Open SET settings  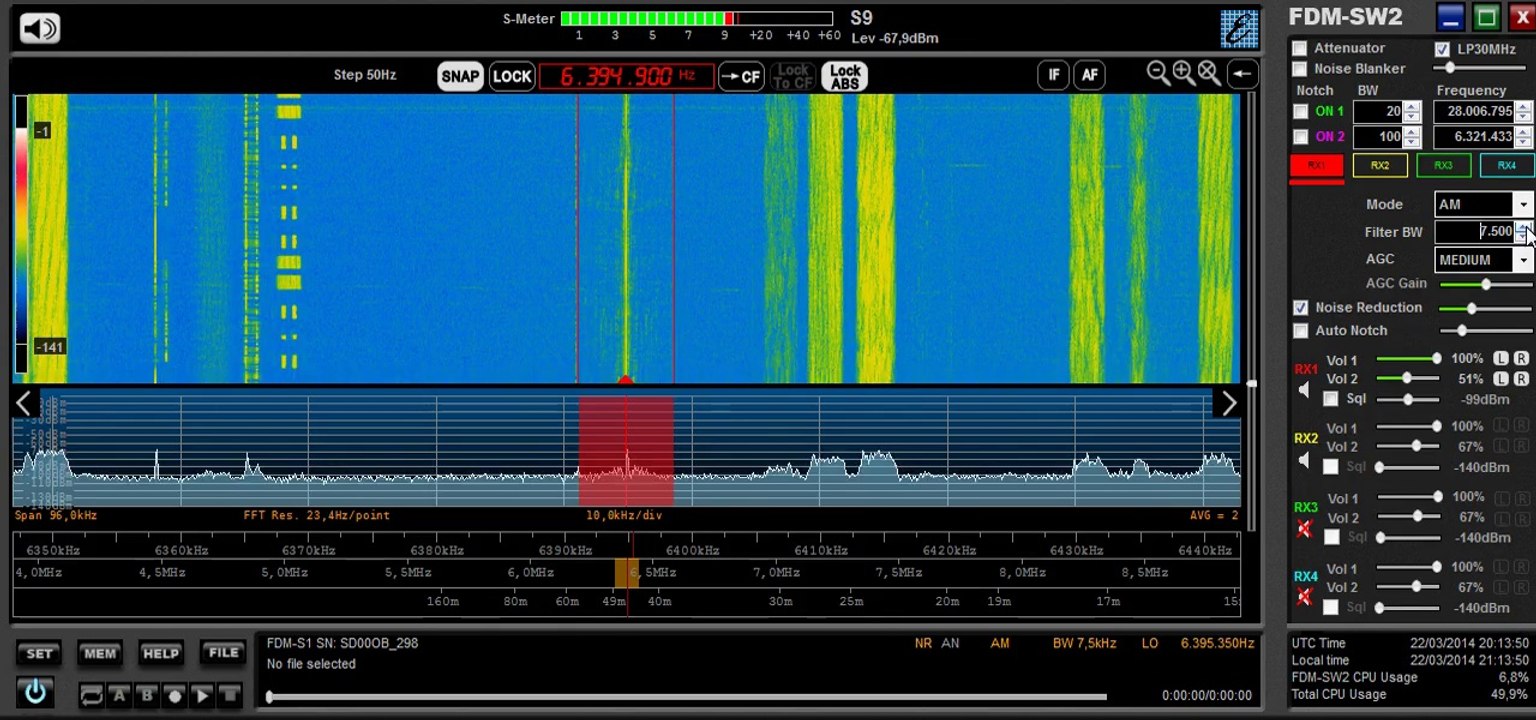tap(39, 654)
